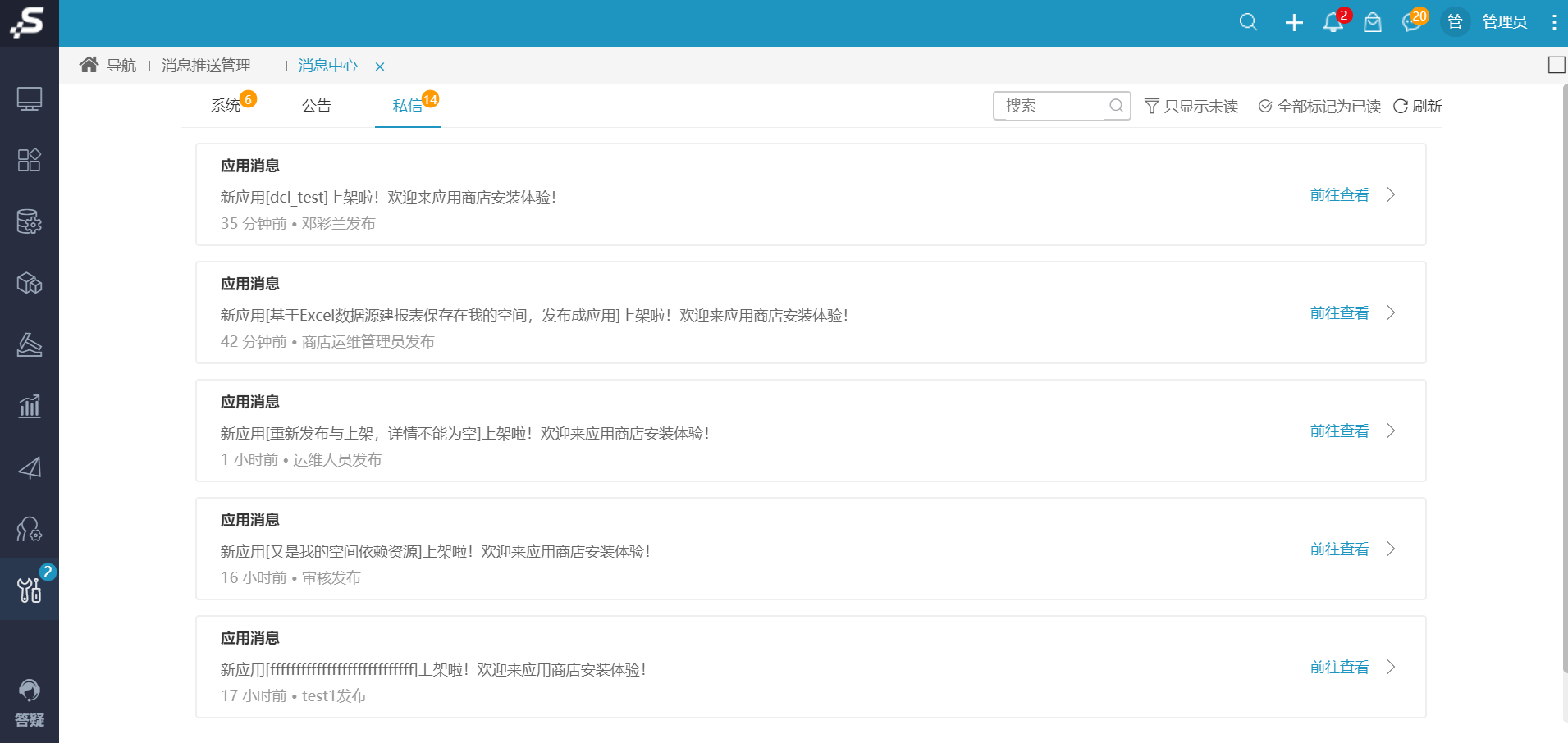Click timestamp 17 小时前 • test1发布

pyautogui.click(x=293, y=696)
